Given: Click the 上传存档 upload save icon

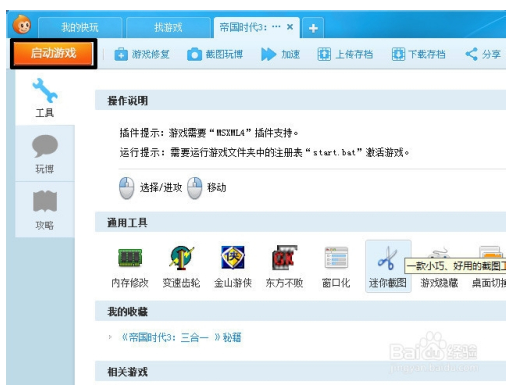Looking at the screenshot, I should tap(324, 54).
